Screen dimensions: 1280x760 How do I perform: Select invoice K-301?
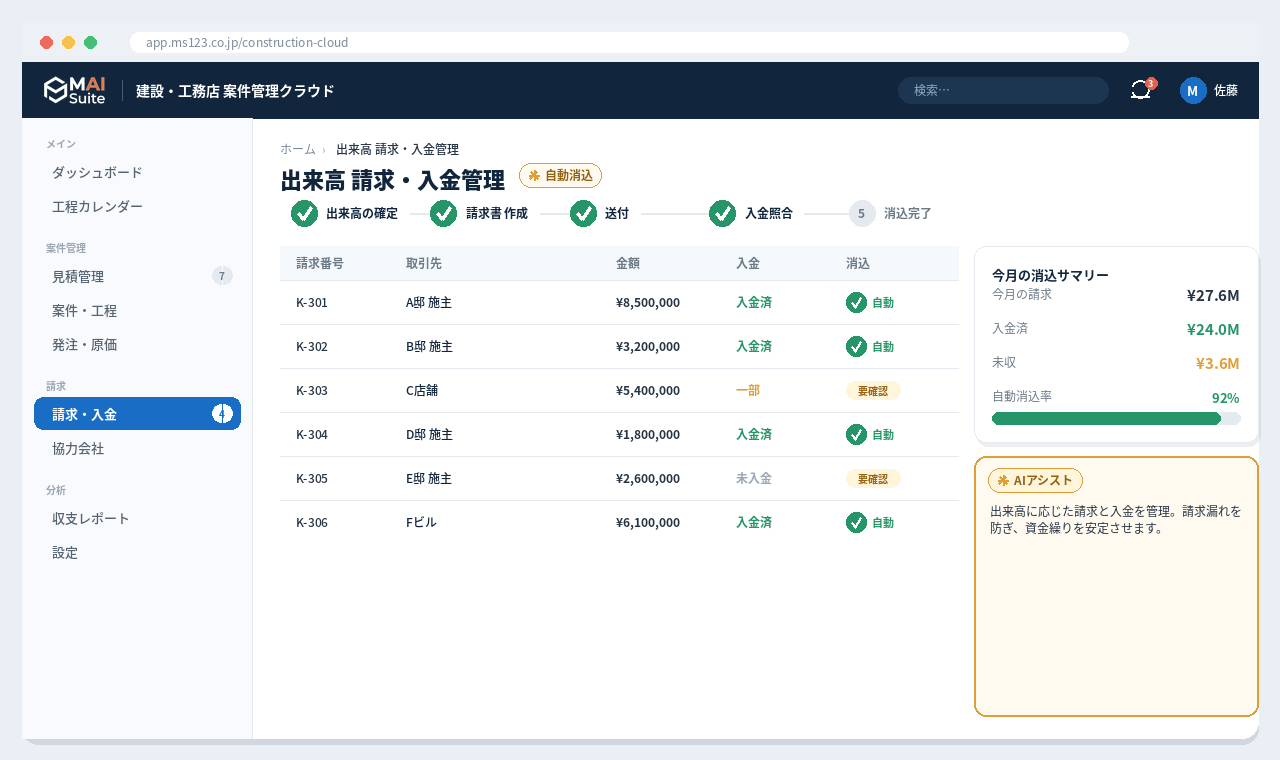pyautogui.click(x=312, y=303)
